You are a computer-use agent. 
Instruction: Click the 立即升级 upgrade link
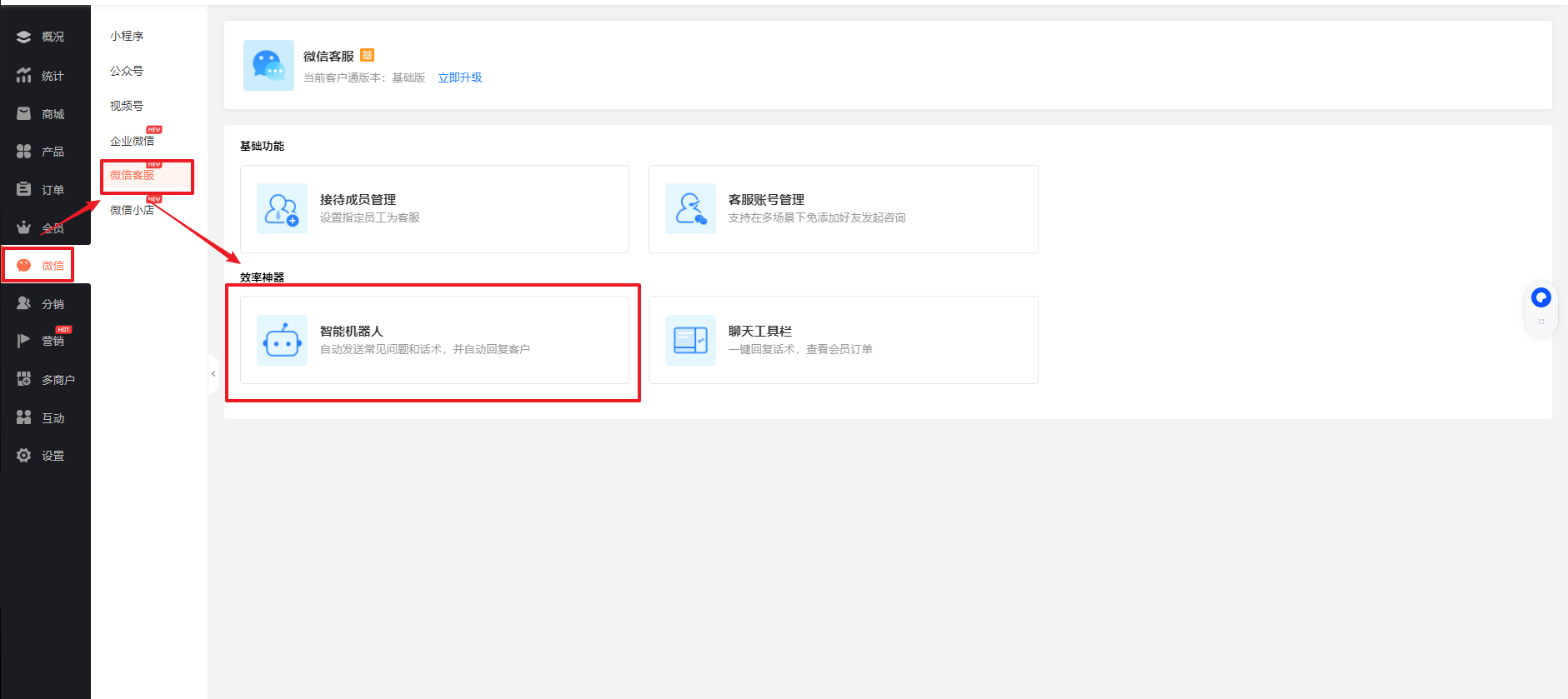point(460,77)
